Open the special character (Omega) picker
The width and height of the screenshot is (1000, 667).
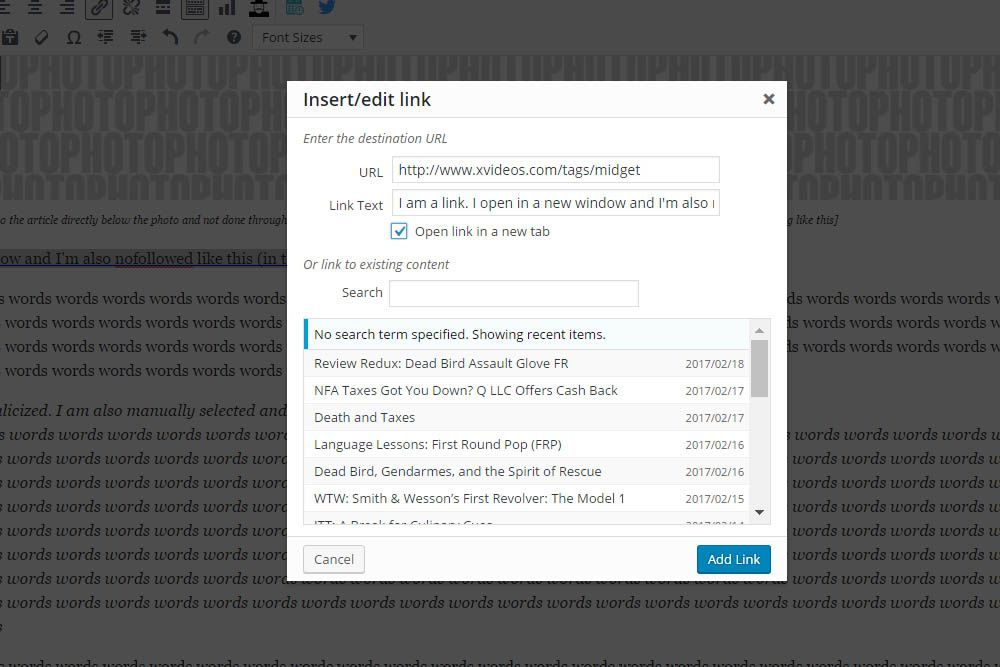coord(73,37)
